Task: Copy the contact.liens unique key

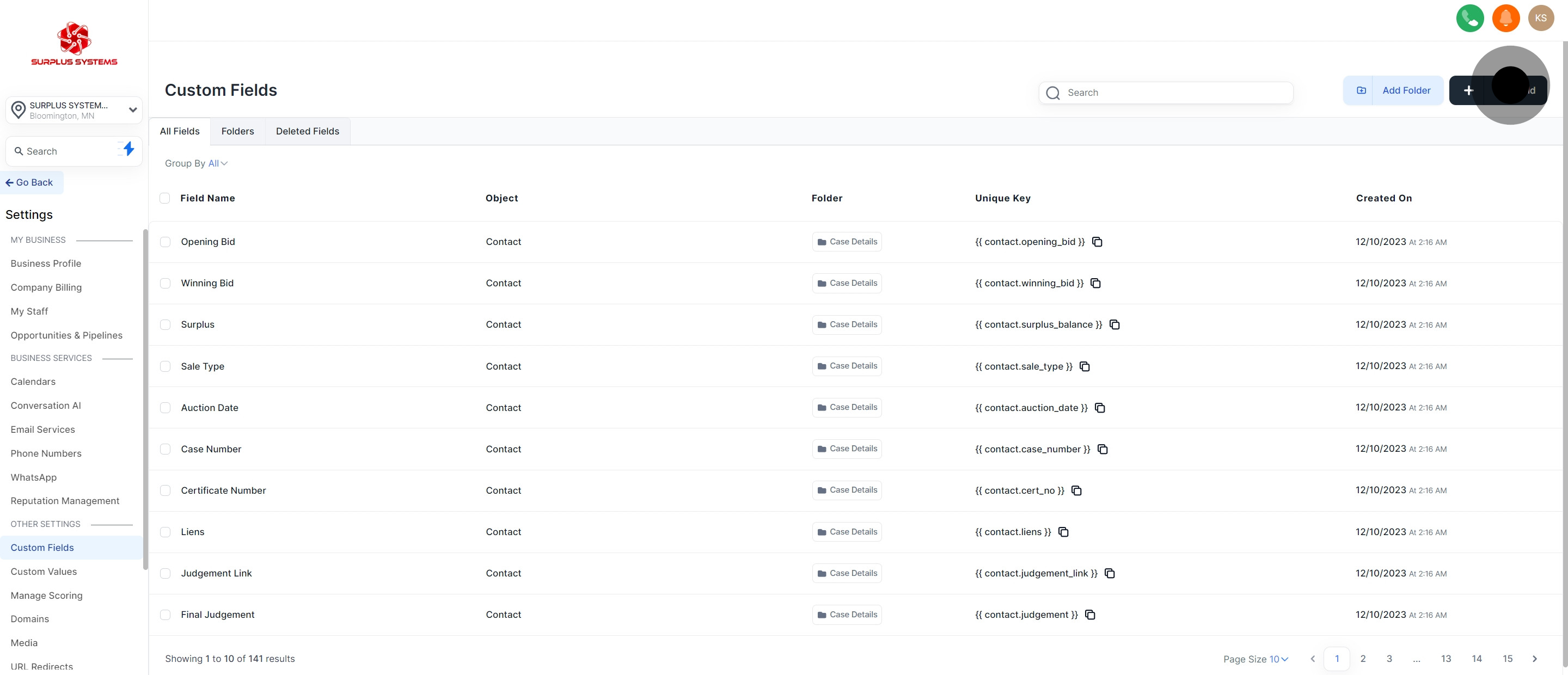Action: (x=1063, y=532)
